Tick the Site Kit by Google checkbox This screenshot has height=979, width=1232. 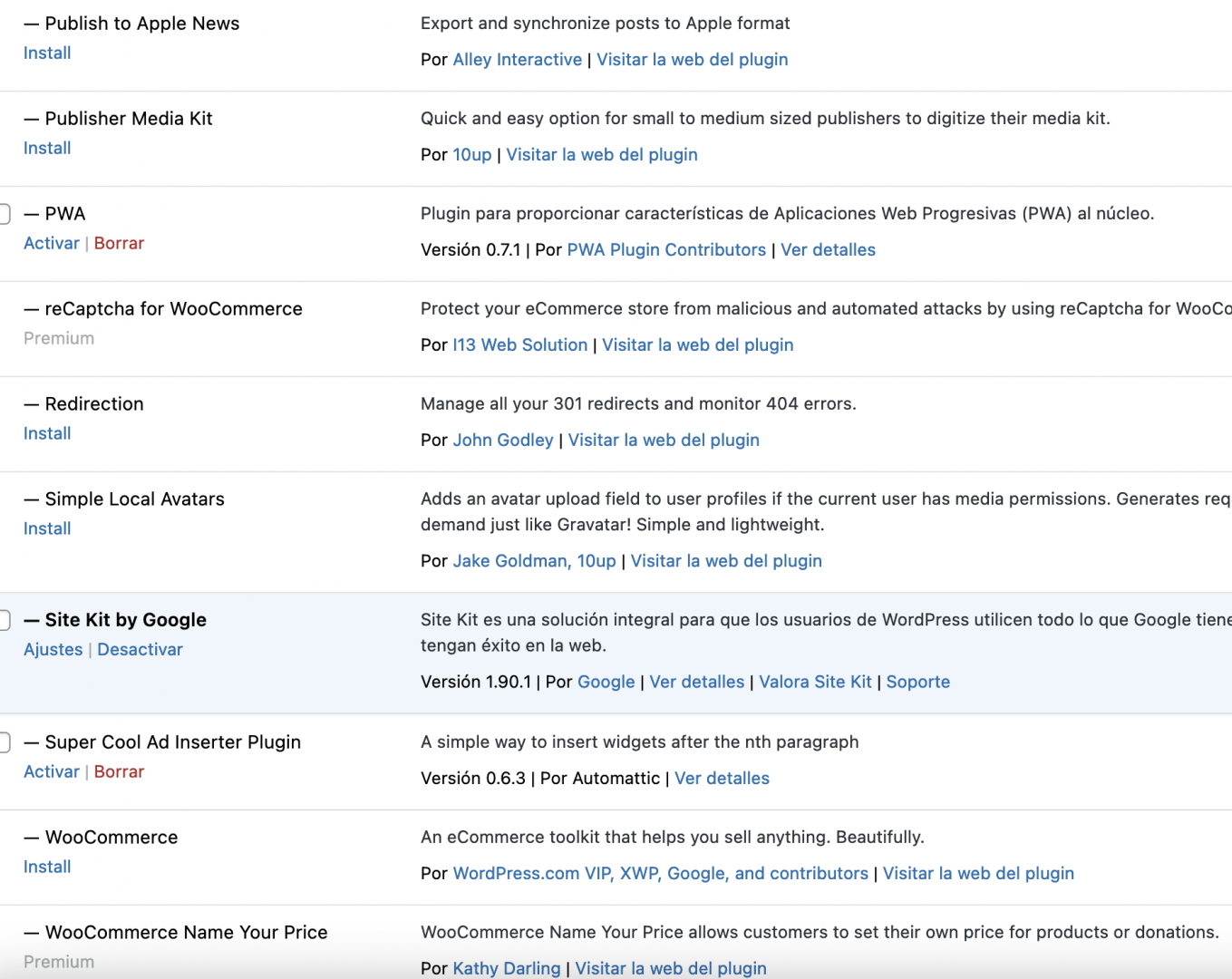pos(4,620)
